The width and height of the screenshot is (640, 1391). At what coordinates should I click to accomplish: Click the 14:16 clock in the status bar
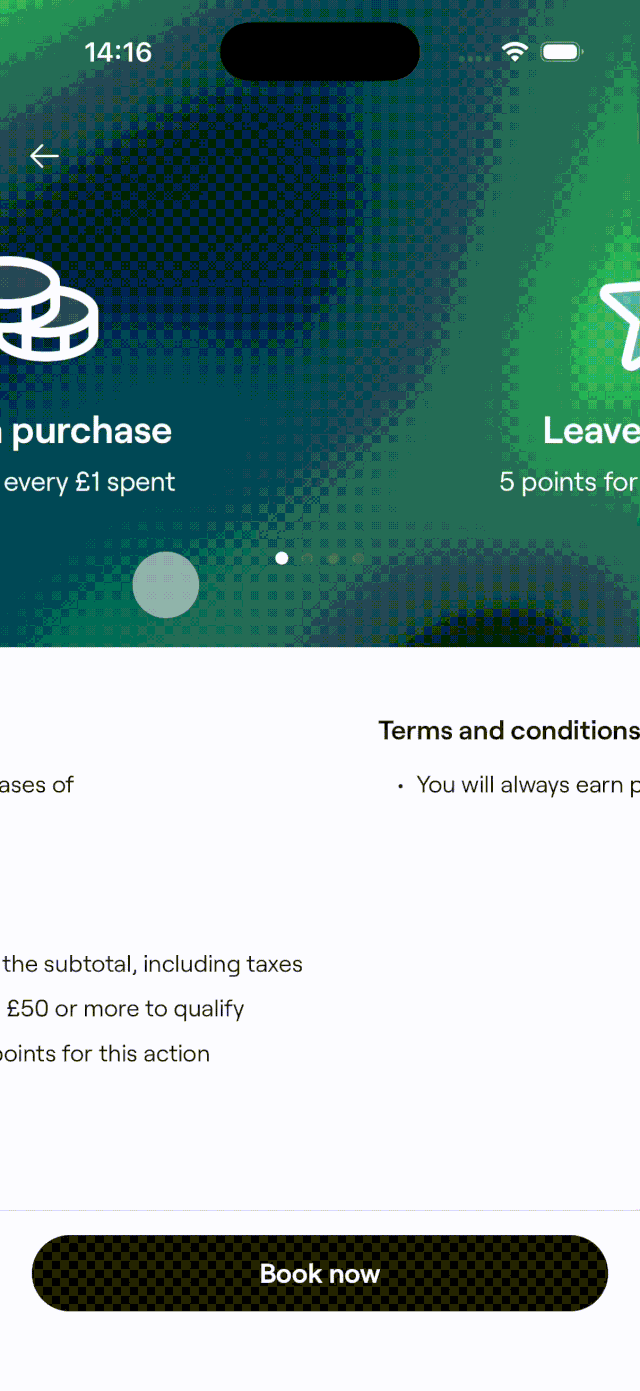(x=118, y=53)
